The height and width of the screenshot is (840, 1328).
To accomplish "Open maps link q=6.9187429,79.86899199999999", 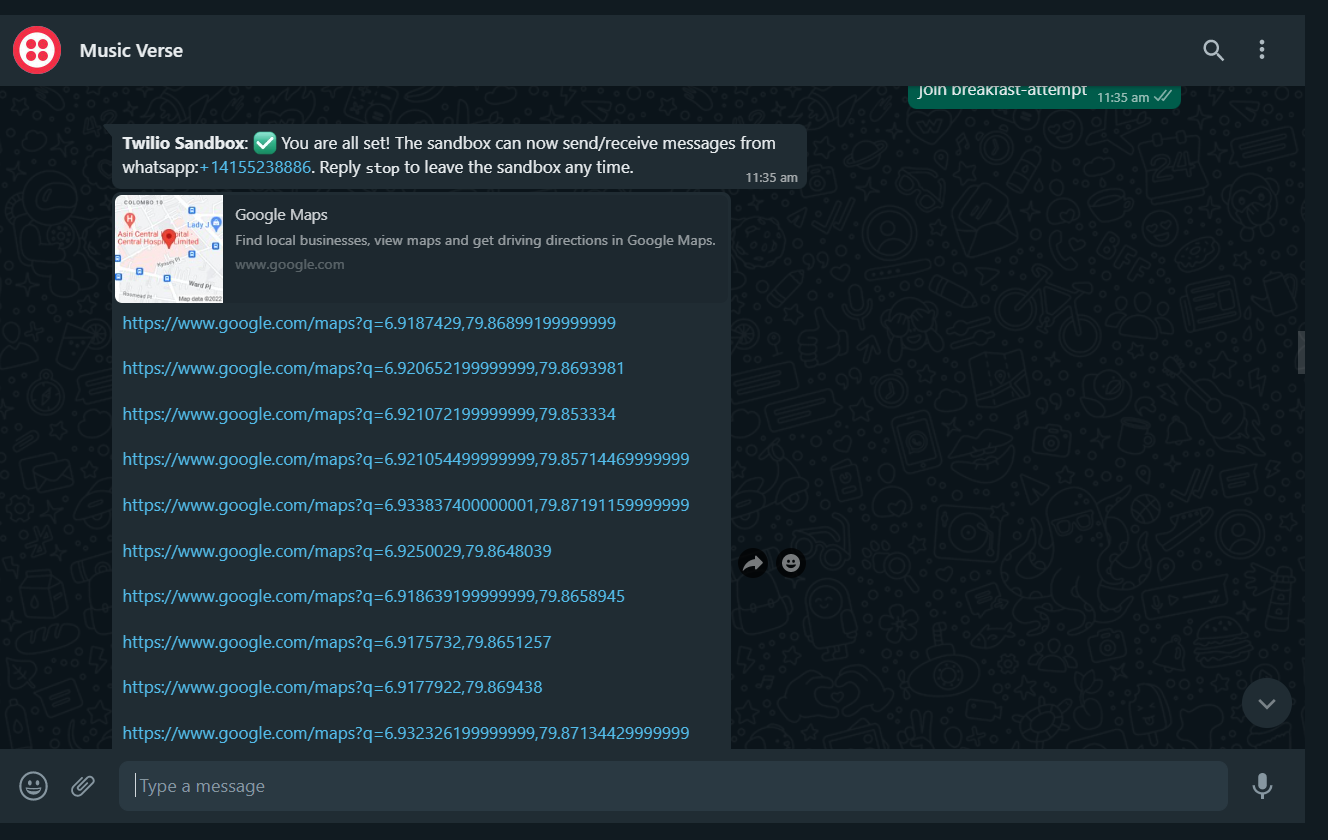I will pyautogui.click(x=369, y=323).
